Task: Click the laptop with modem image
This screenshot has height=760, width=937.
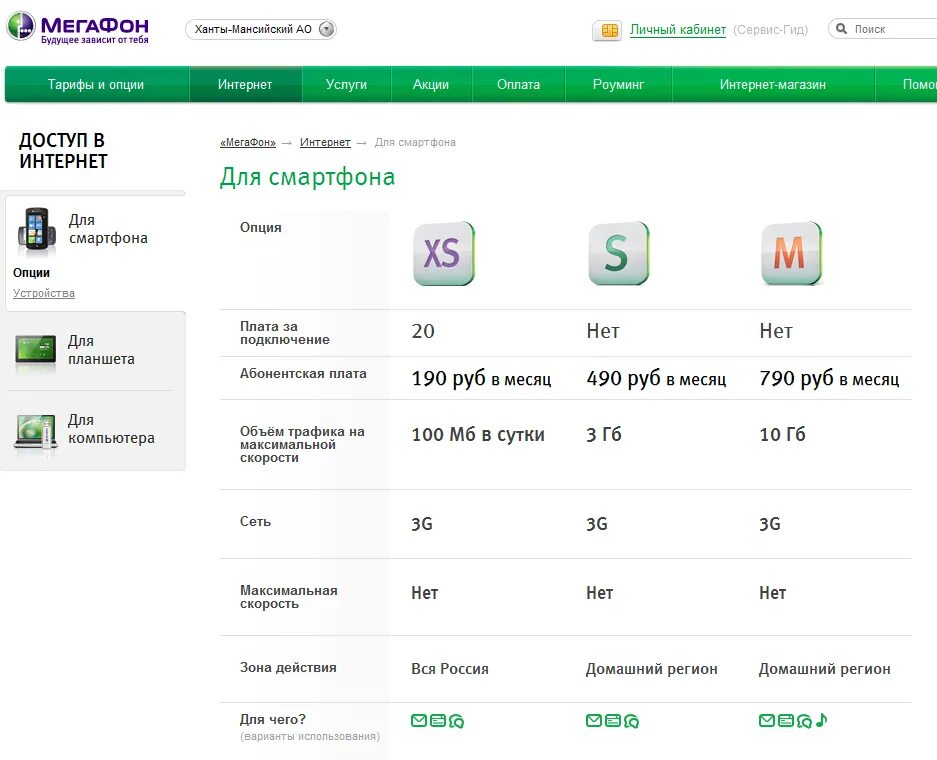Action: click(36, 434)
